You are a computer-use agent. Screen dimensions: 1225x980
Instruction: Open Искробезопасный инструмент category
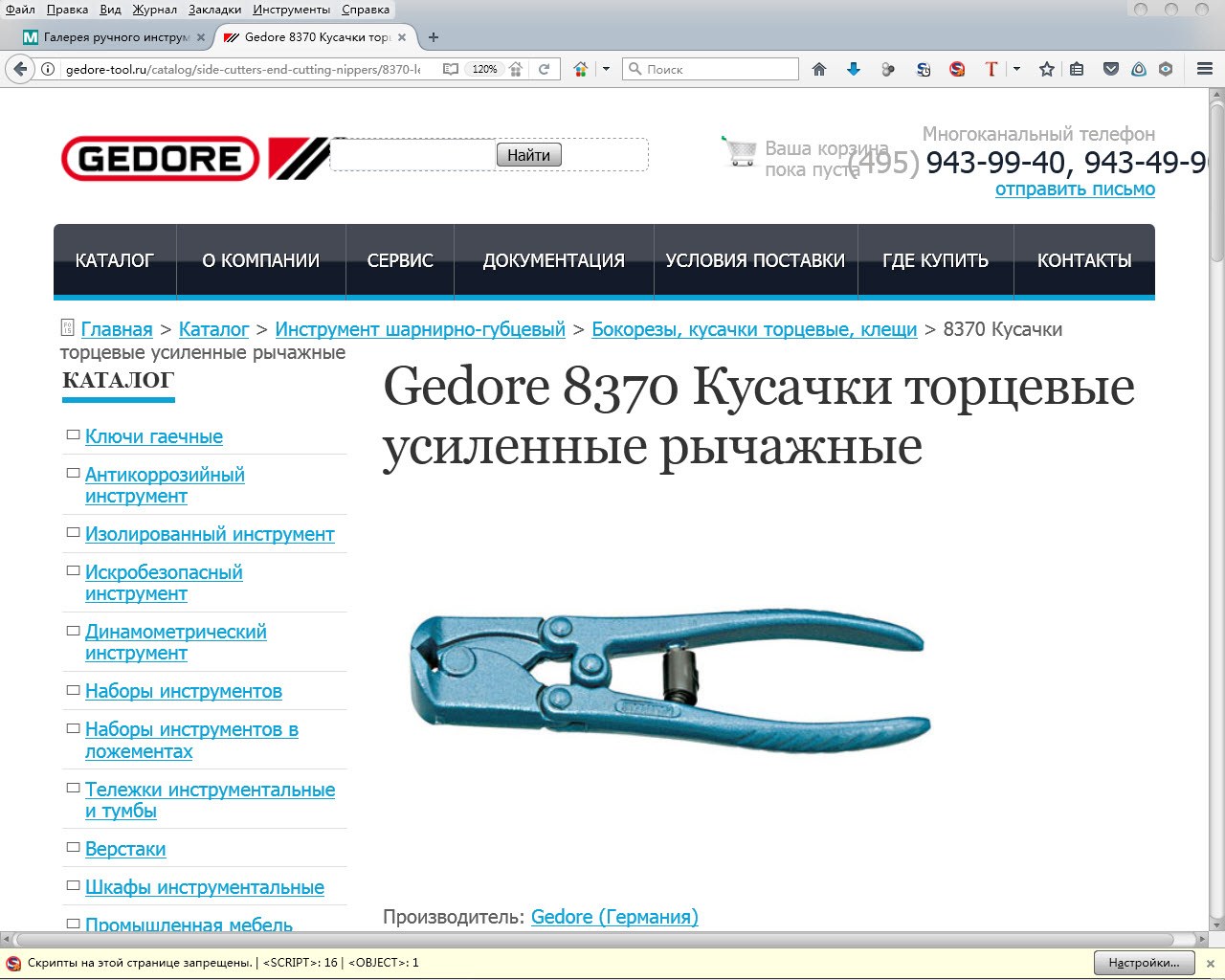click(164, 583)
